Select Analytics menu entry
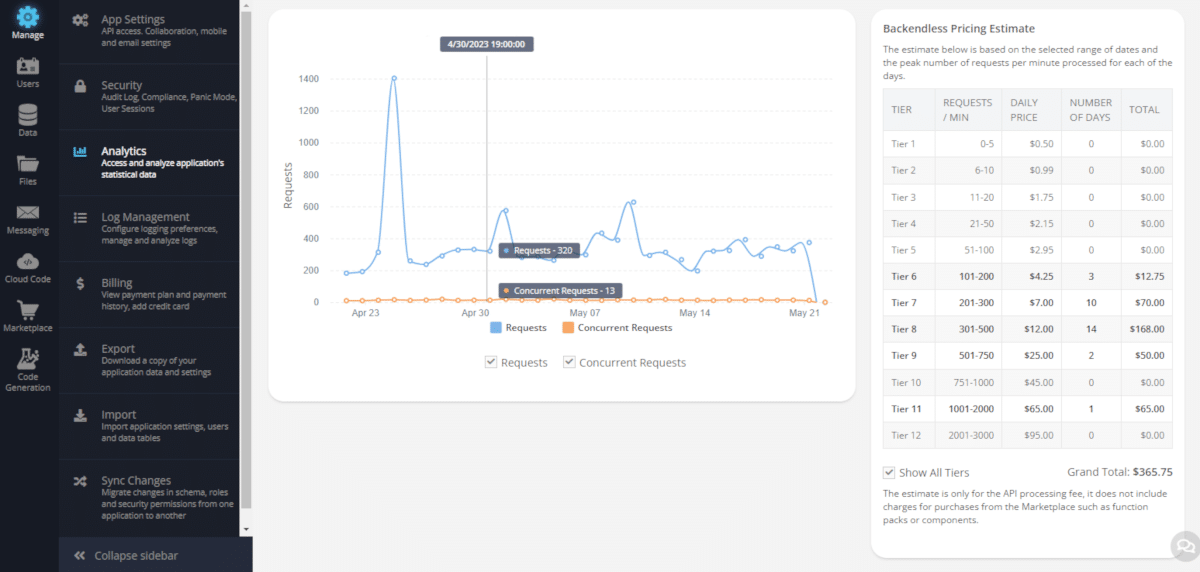Image resolution: width=1200 pixels, height=572 pixels. tap(149, 163)
